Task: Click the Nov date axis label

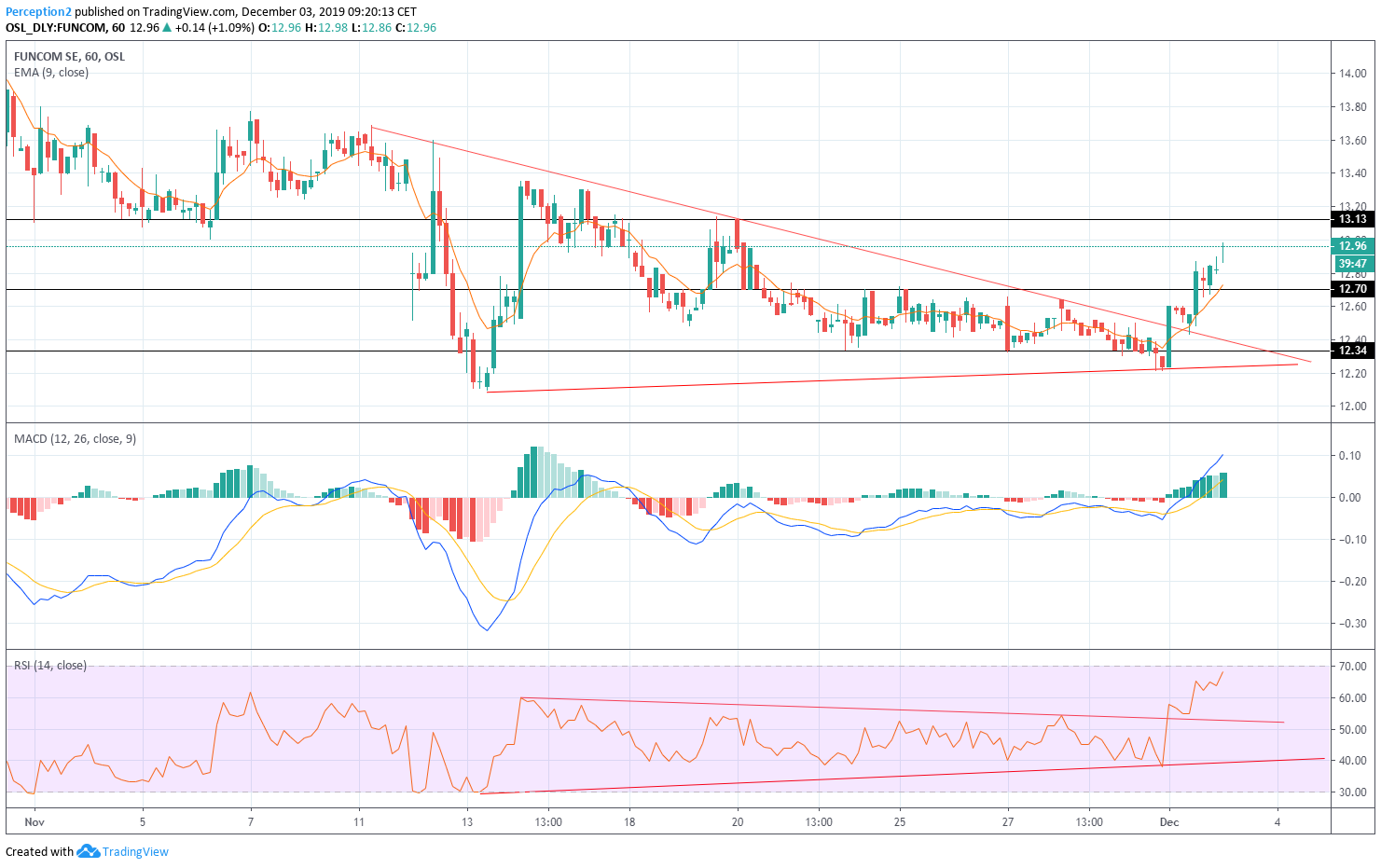Action: (x=35, y=822)
